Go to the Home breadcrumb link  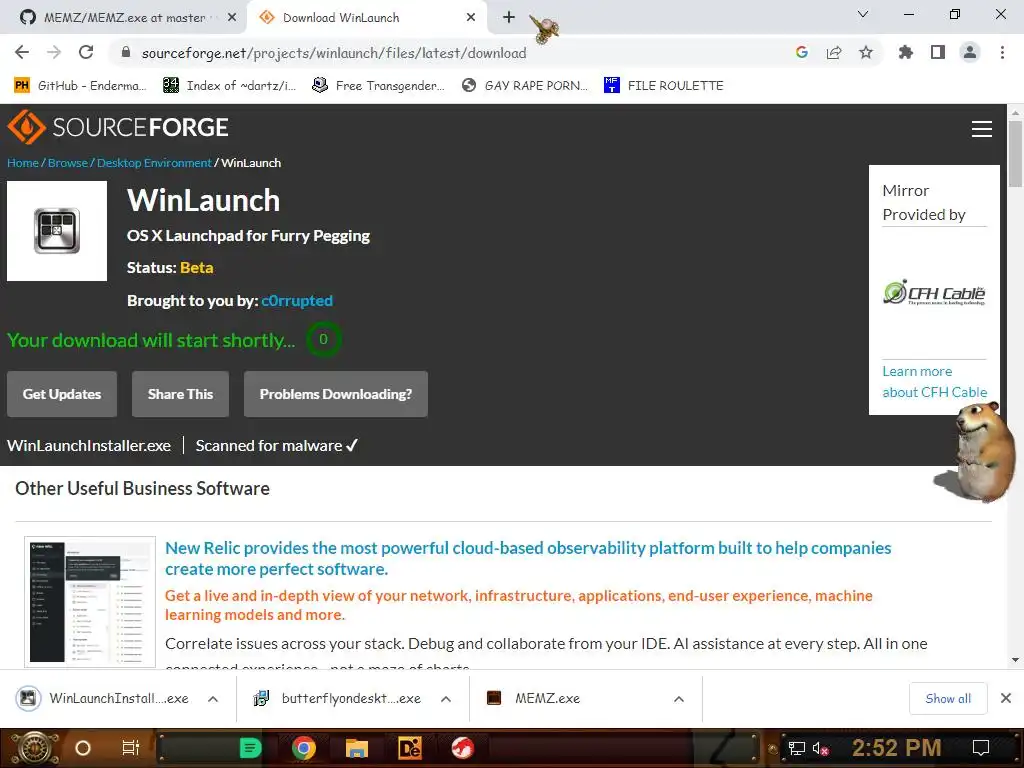tap(23, 163)
